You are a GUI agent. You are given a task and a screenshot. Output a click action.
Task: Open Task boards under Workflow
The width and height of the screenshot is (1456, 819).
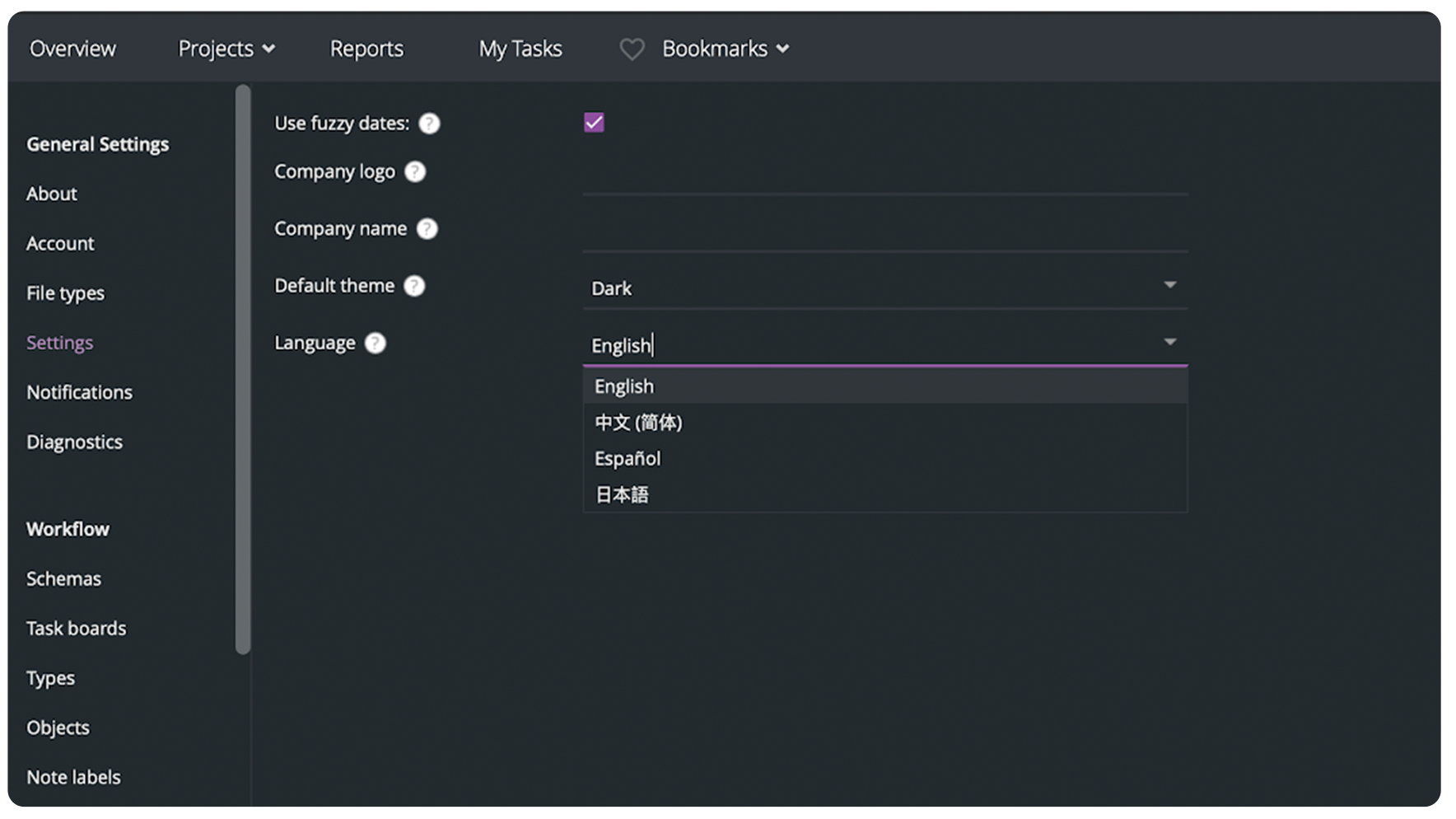[76, 629]
